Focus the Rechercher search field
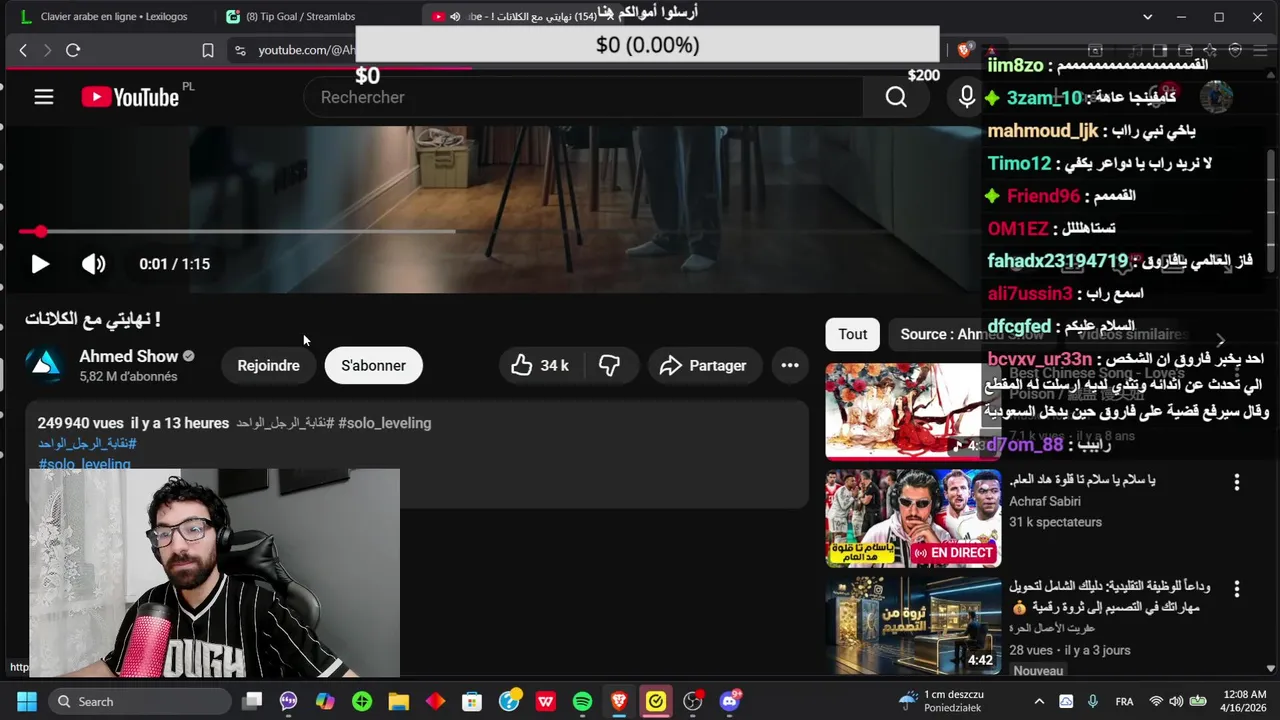This screenshot has height=720, width=1280. click(583, 97)
